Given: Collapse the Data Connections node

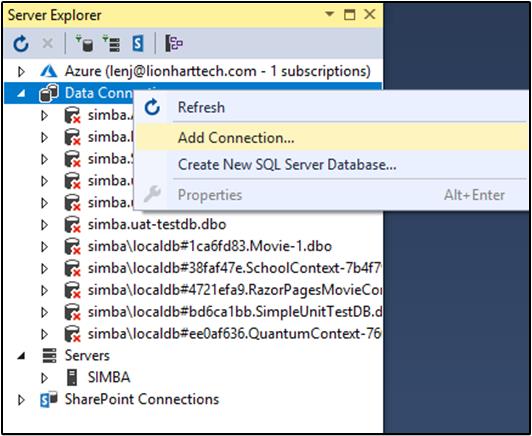Looking at the screenshot, I should pyautogui.click(x=21, y=93).
